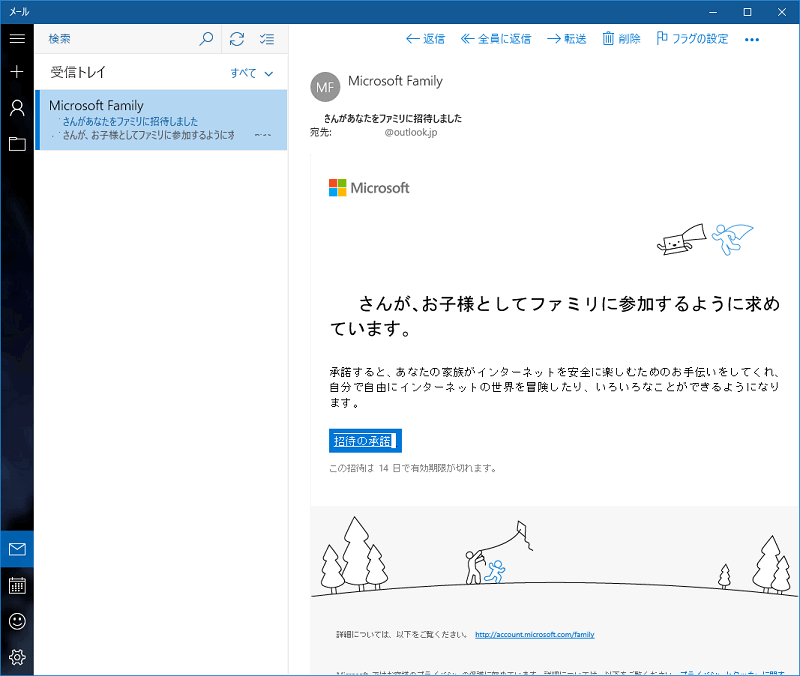Reply to all with 全員に返信

(x=496, y=39)
